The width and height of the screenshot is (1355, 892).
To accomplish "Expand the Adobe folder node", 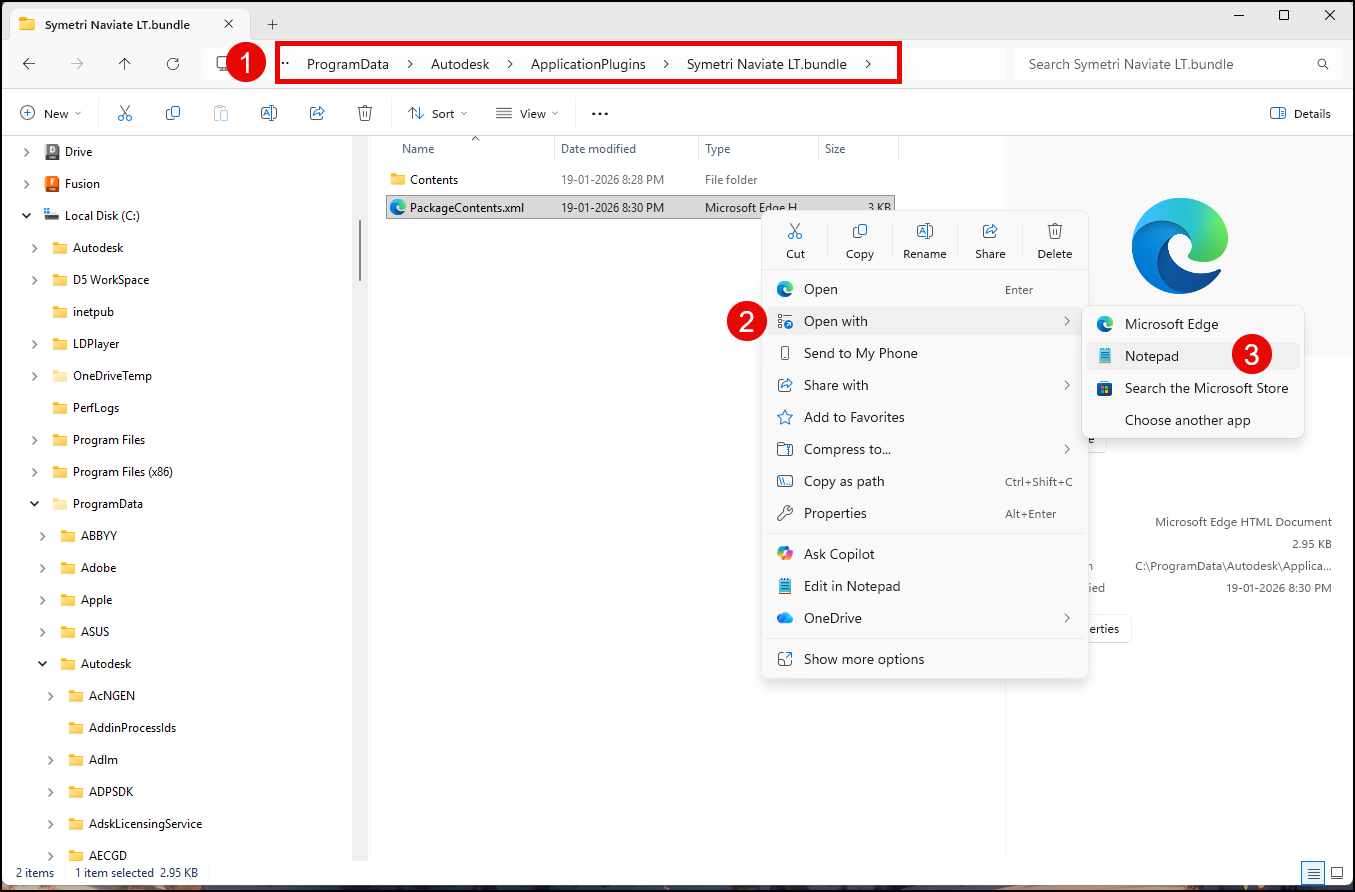I will pyautogui.click(x=42, y=568).
